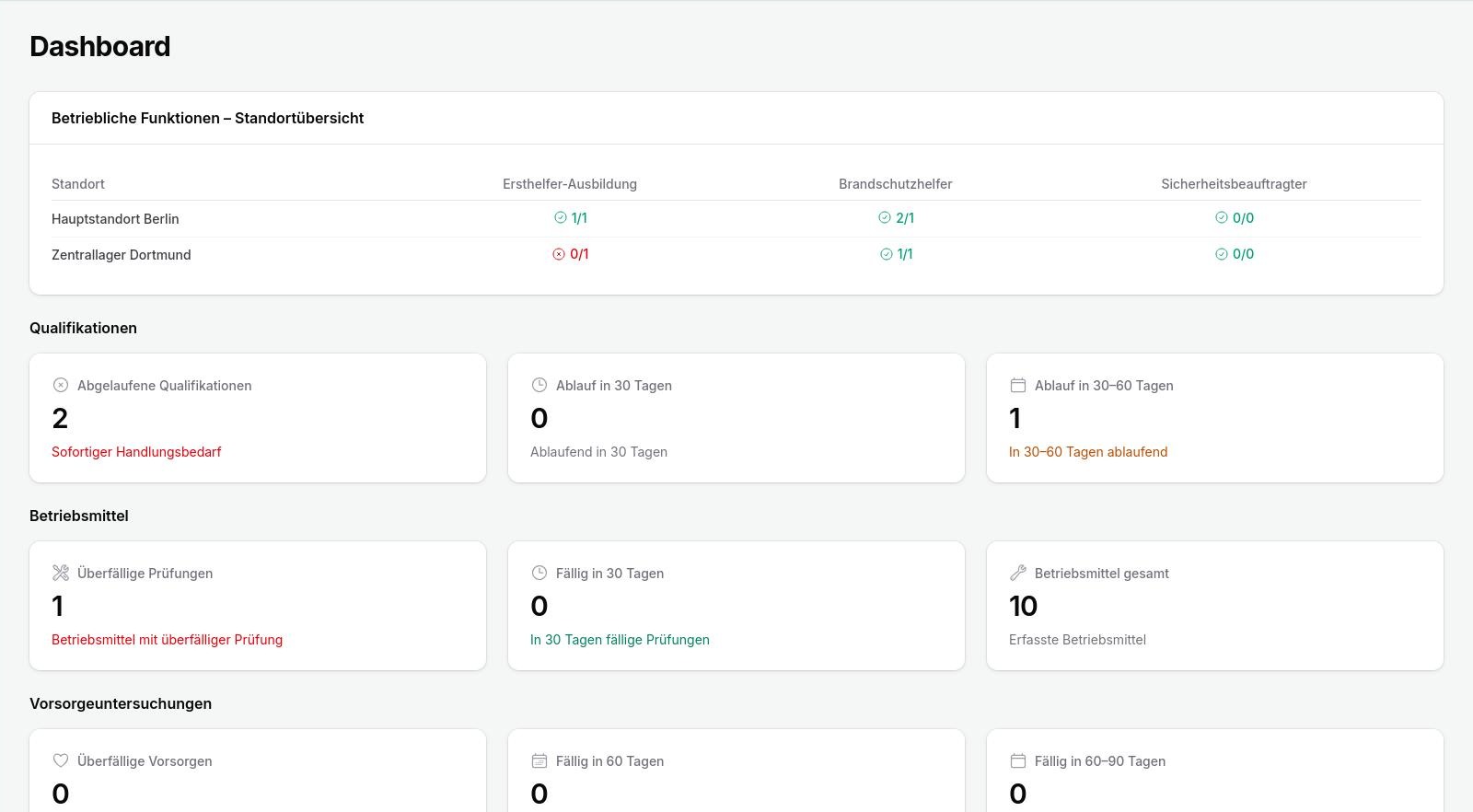The height and width of the screenshot is (812, 1473).
Task: Click the green check icon for Berlin Ersthelfer-Ausbildung
Action: 560,218
